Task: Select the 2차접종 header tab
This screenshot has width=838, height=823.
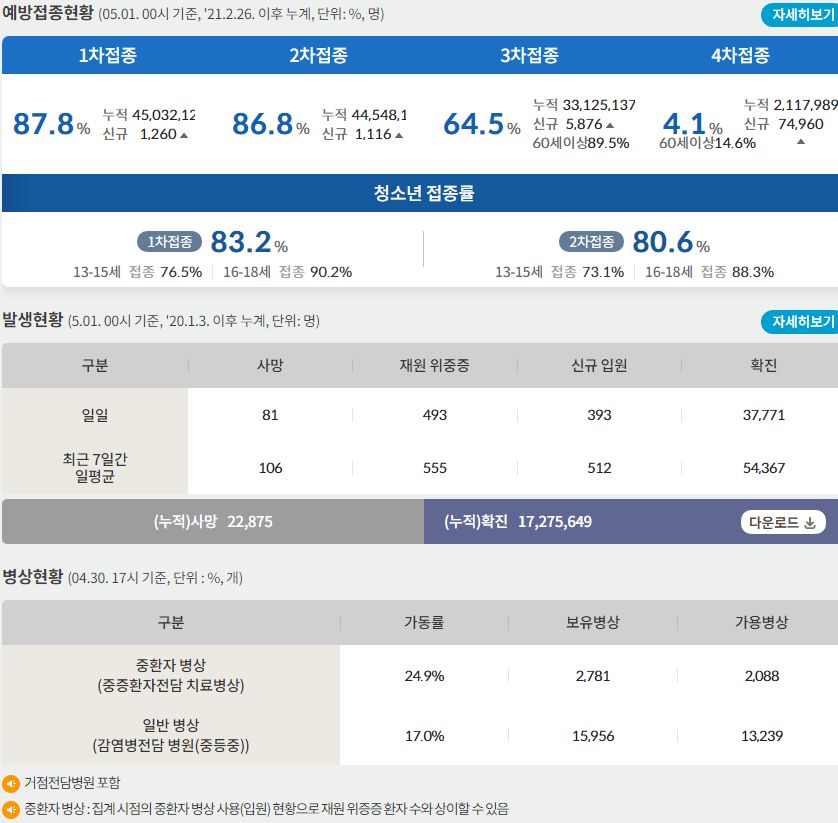Action: pyautogui.click(x=319, y=55)
